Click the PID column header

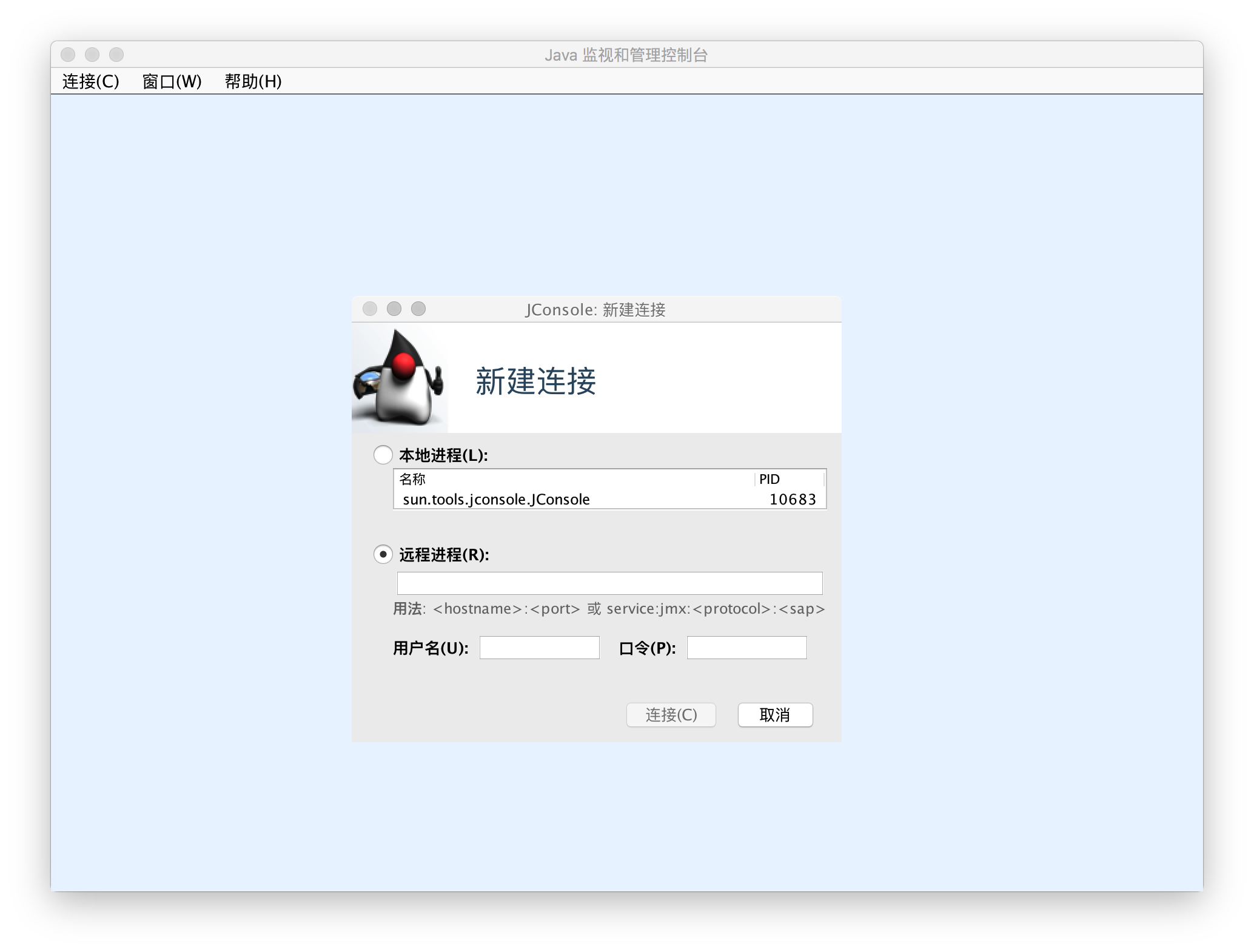point(790,479)
